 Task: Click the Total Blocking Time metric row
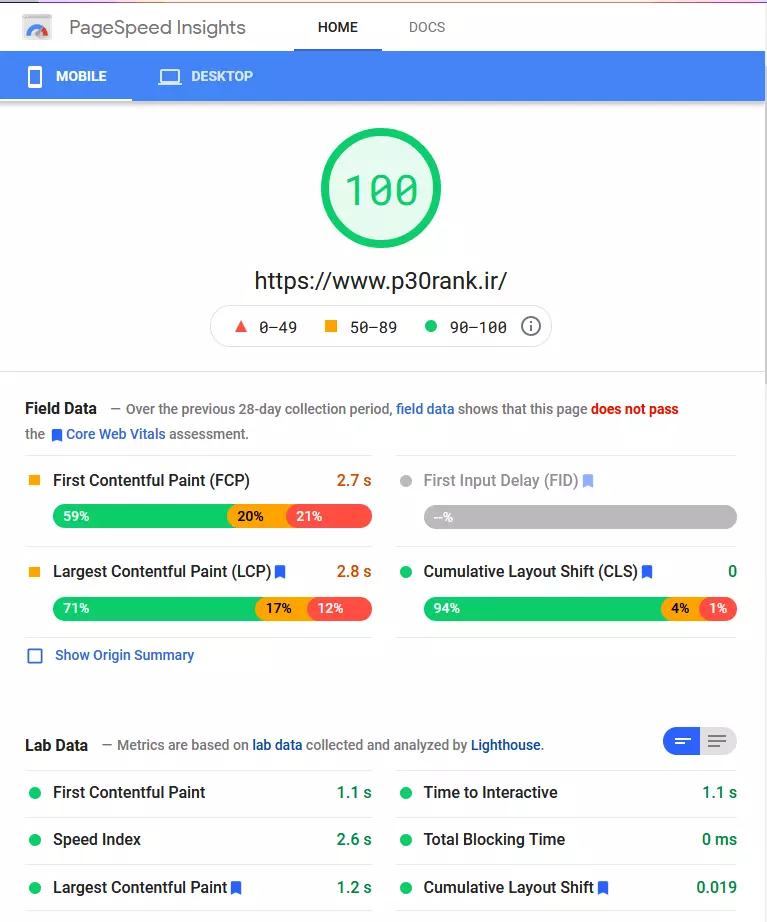[566, 840]
